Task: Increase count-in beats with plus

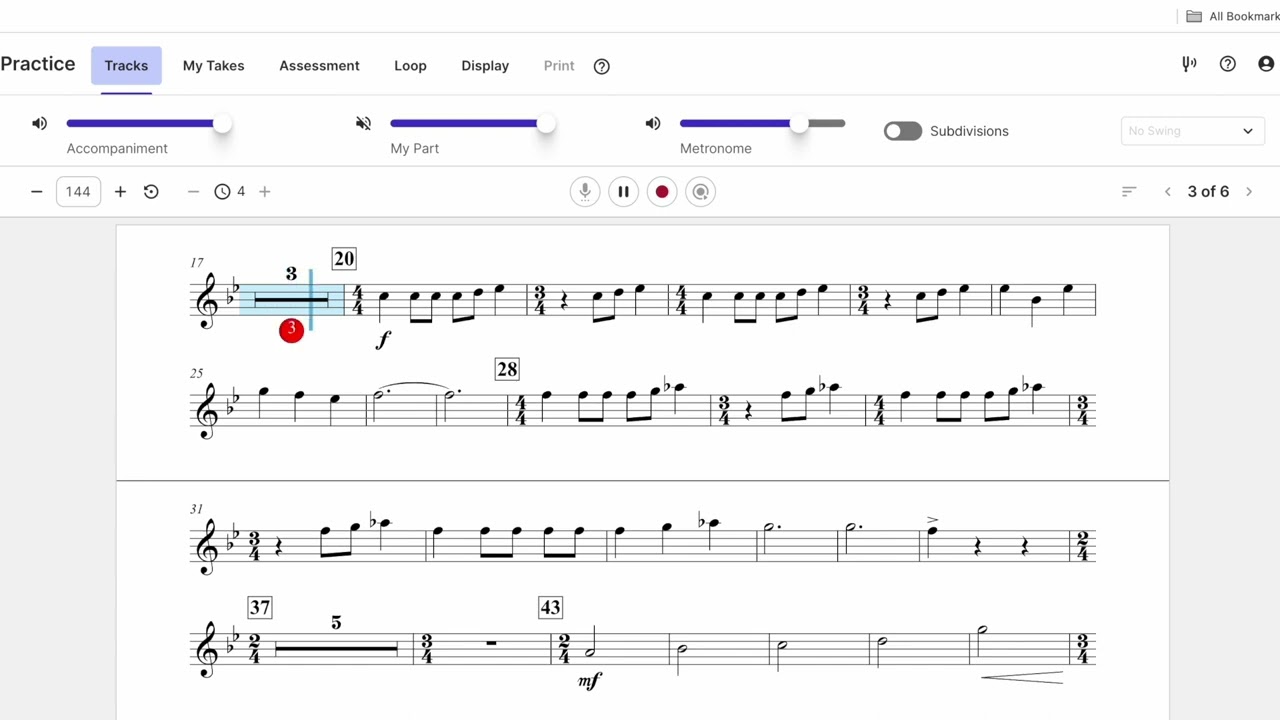Action: [264, 191]
